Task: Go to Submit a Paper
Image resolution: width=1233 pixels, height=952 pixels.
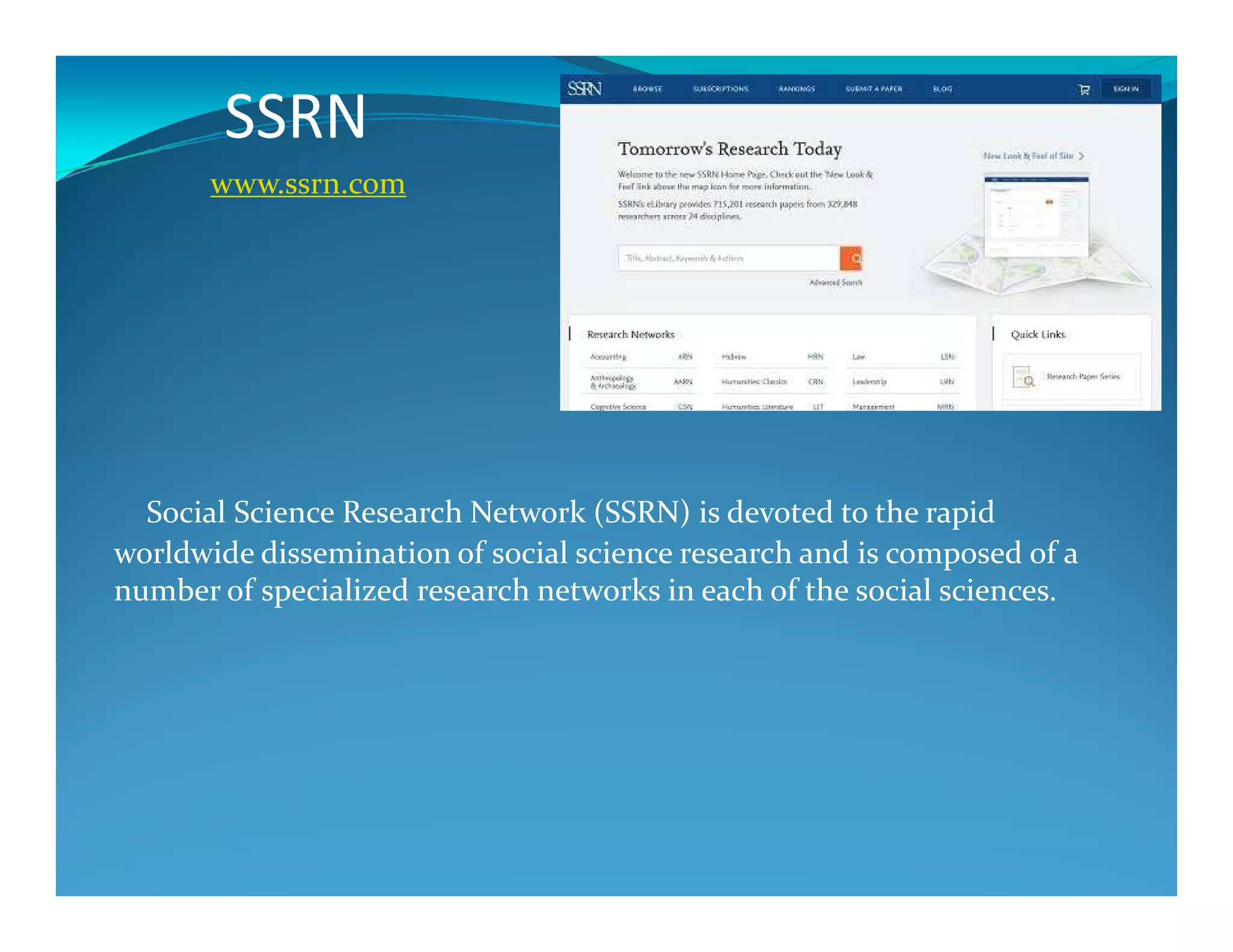Action: (874, 89)
